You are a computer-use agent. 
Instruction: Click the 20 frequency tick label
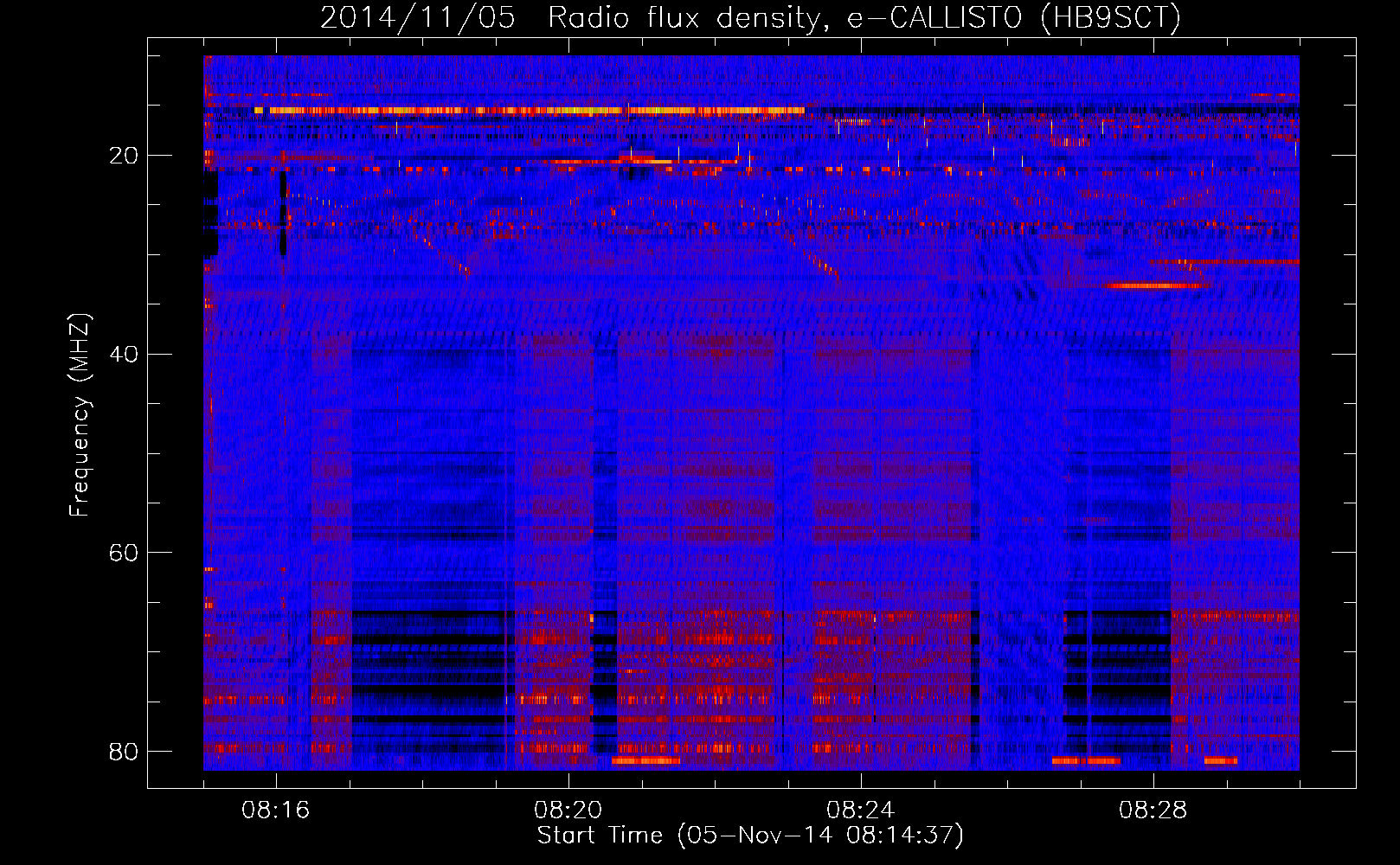click(x=124, y=156)
